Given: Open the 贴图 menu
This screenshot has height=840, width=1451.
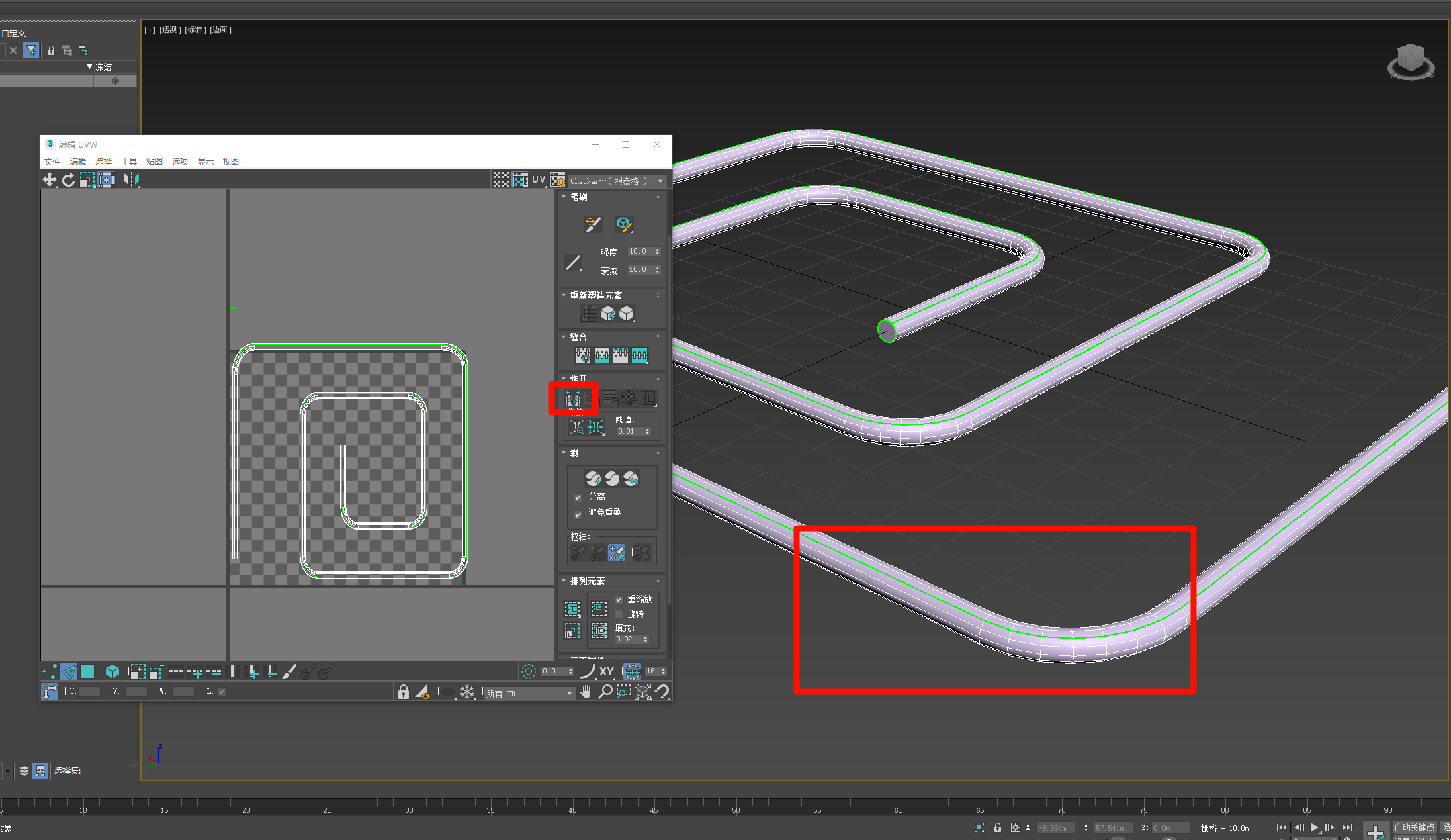Looking at the screenshot, I should click(154, 161).
